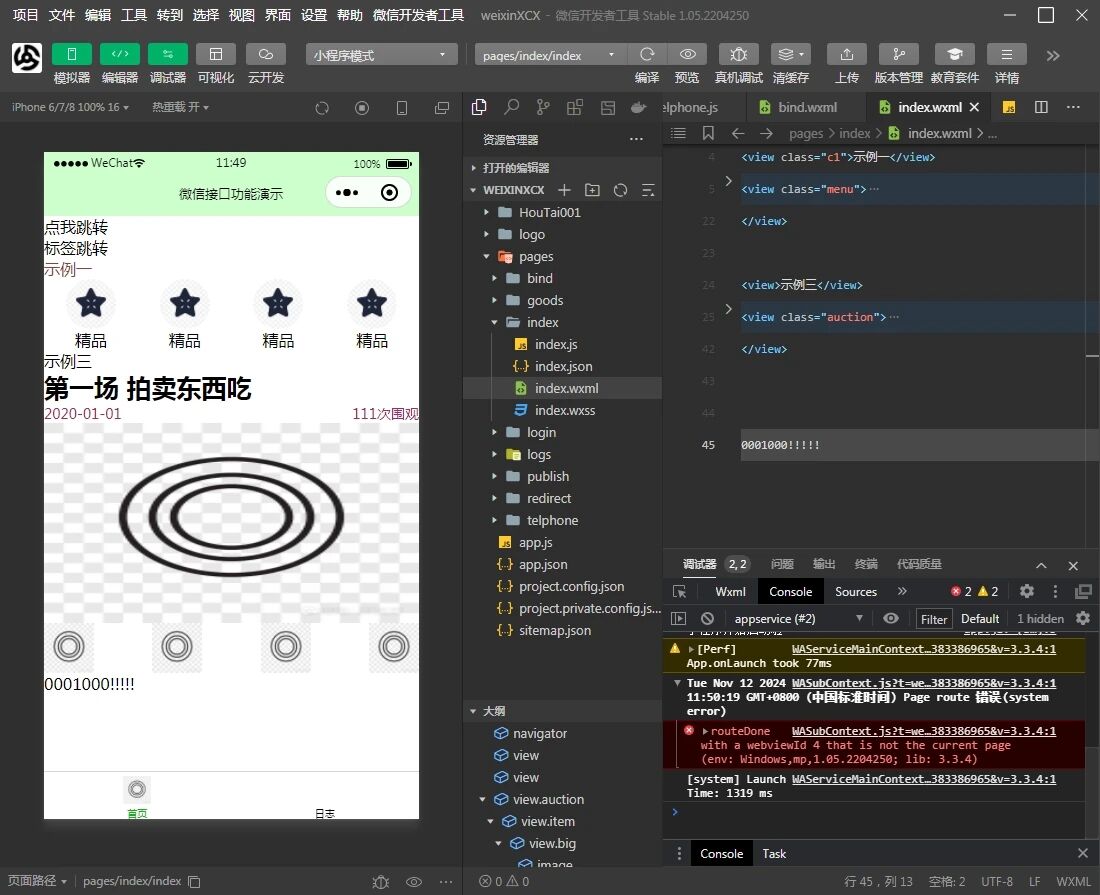1100x895 pixels.
Task: Split the editor view icon
Action: click(x=1041, y=107)
